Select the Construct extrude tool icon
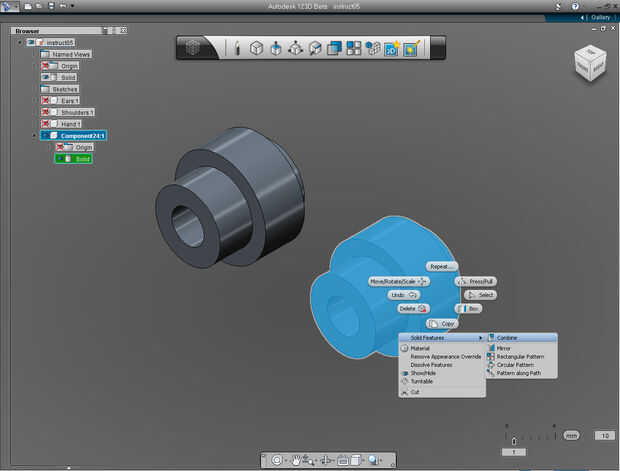 point(276,48)
